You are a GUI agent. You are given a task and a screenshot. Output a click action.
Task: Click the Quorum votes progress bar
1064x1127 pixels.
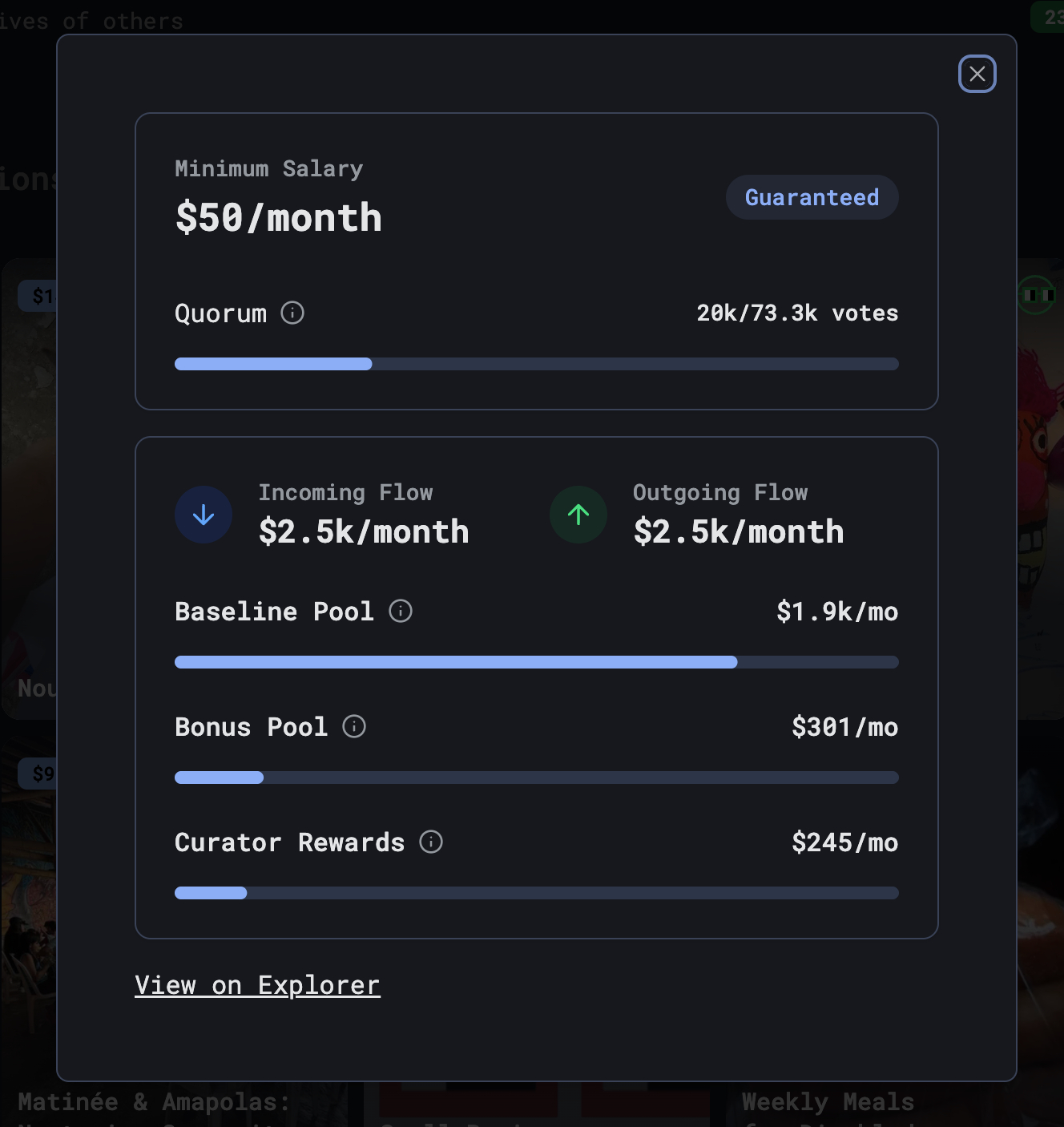(x=537, y=364)
